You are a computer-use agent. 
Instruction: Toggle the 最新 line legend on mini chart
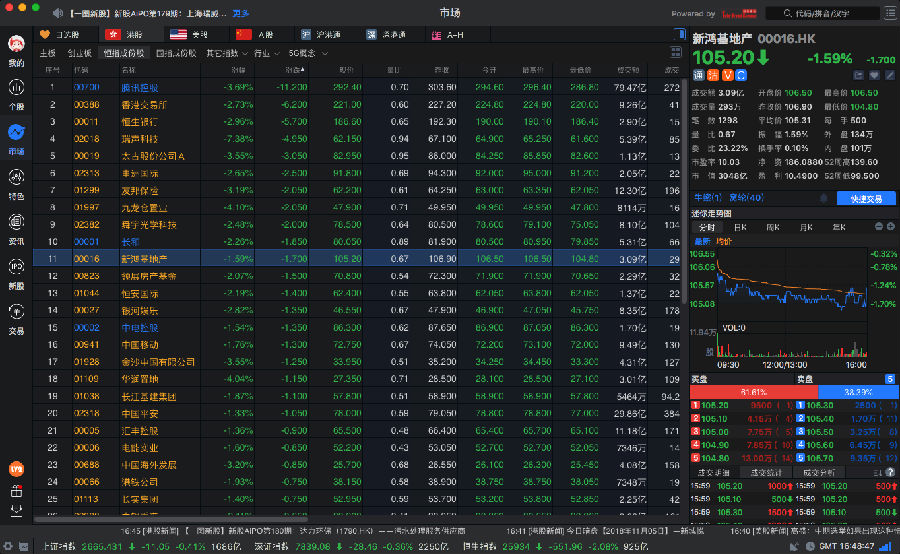[703, 242]
